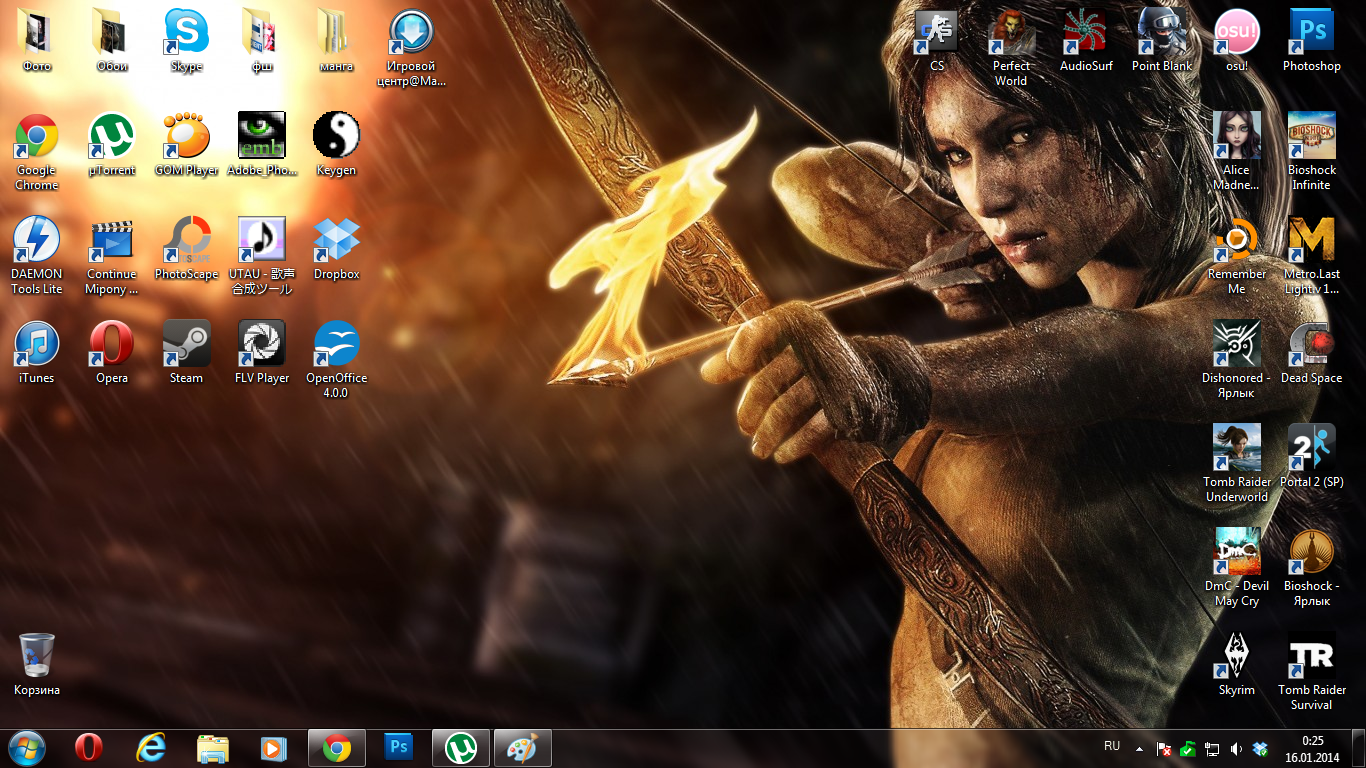Launch iTunes from the desktop
This screenshot has width=1366, height=768.
click(37, 352)
